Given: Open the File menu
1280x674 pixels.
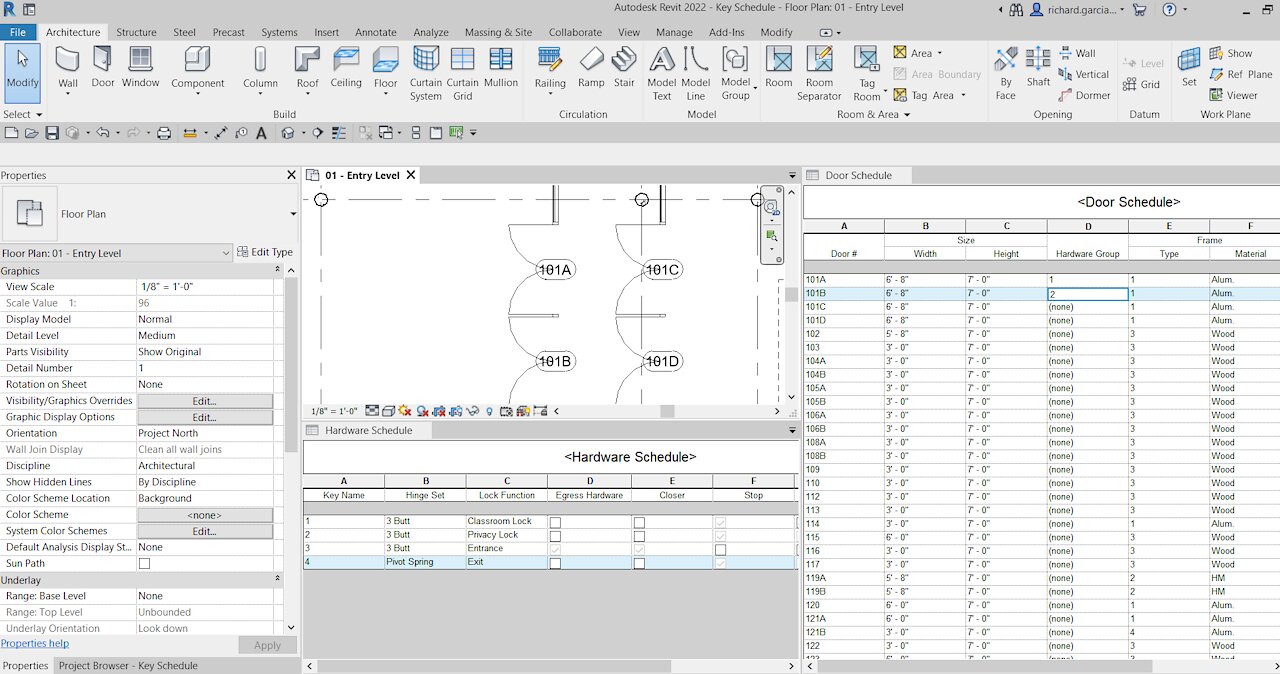Looking at the screenshot, I should click(18, 32).
